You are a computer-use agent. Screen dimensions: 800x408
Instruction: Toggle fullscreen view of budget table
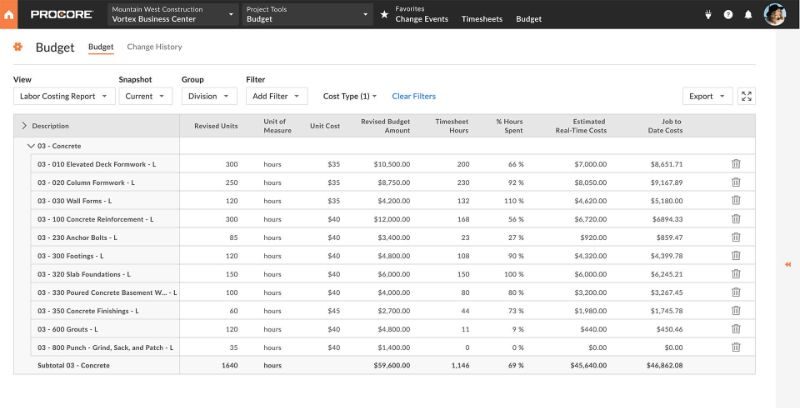[746, 96]
